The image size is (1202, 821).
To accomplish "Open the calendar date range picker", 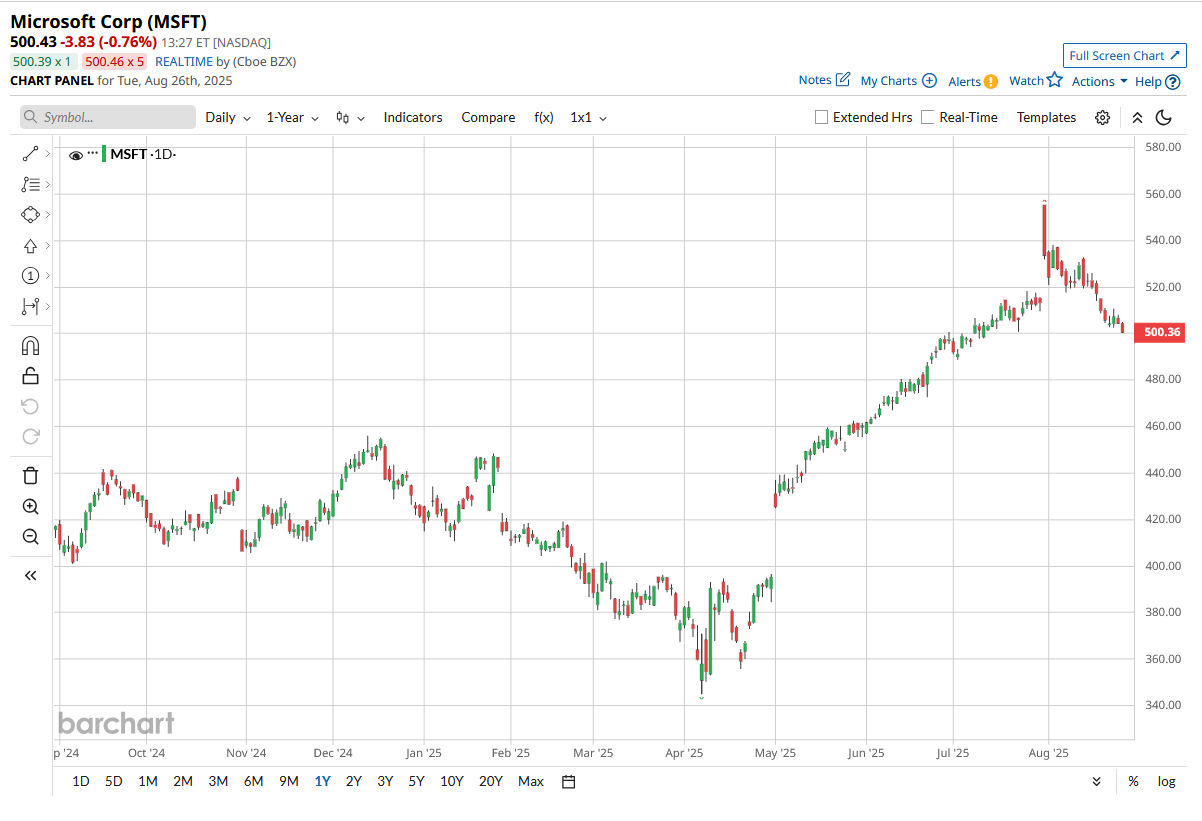I will click(x=569, y=781).
